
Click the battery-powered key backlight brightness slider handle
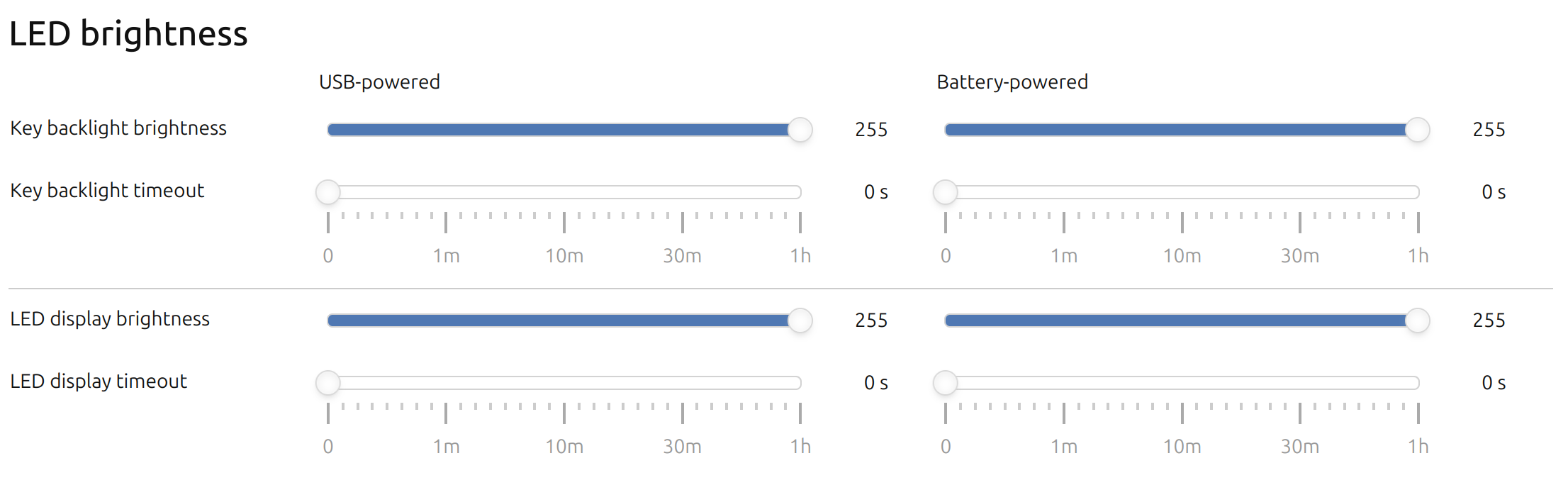[x=1417, y=130]
